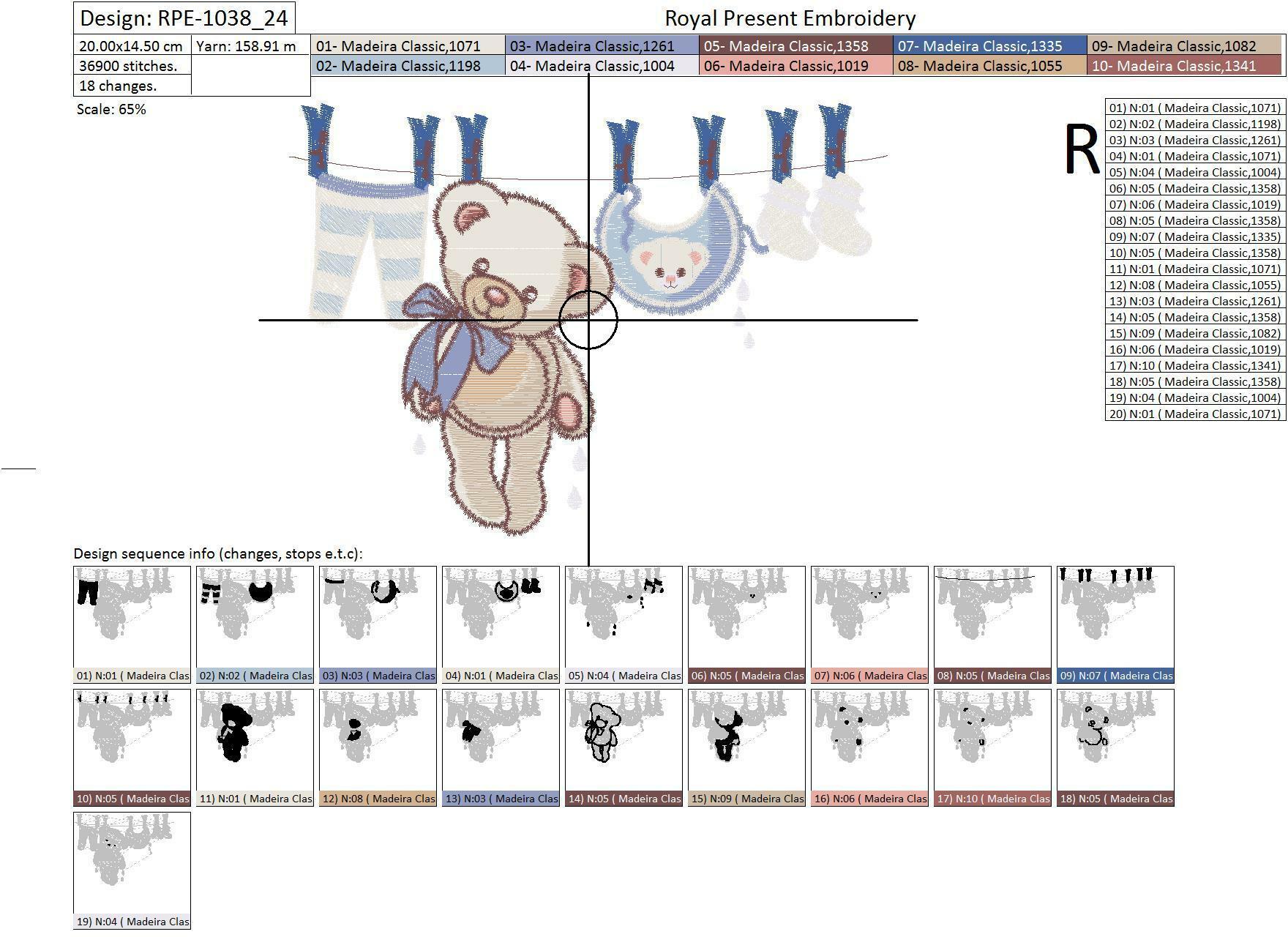Viewport: 1288px width, 937px height.
Task: Click the Design sequence info label
Action: [x=218, y=553]
